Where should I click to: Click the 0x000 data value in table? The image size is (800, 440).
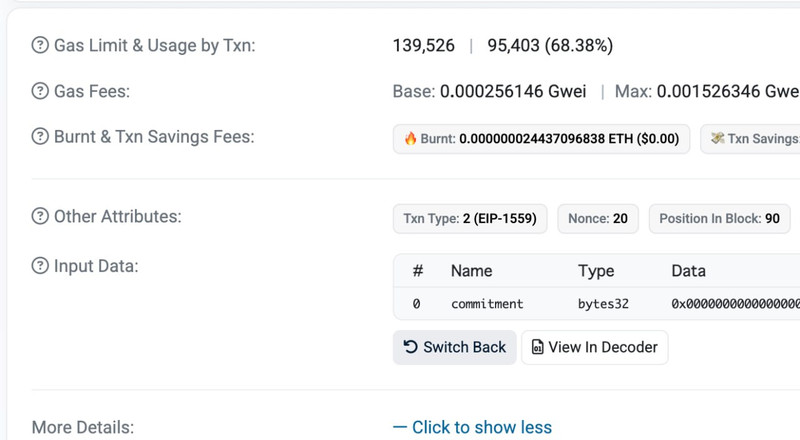click(735, 304)
